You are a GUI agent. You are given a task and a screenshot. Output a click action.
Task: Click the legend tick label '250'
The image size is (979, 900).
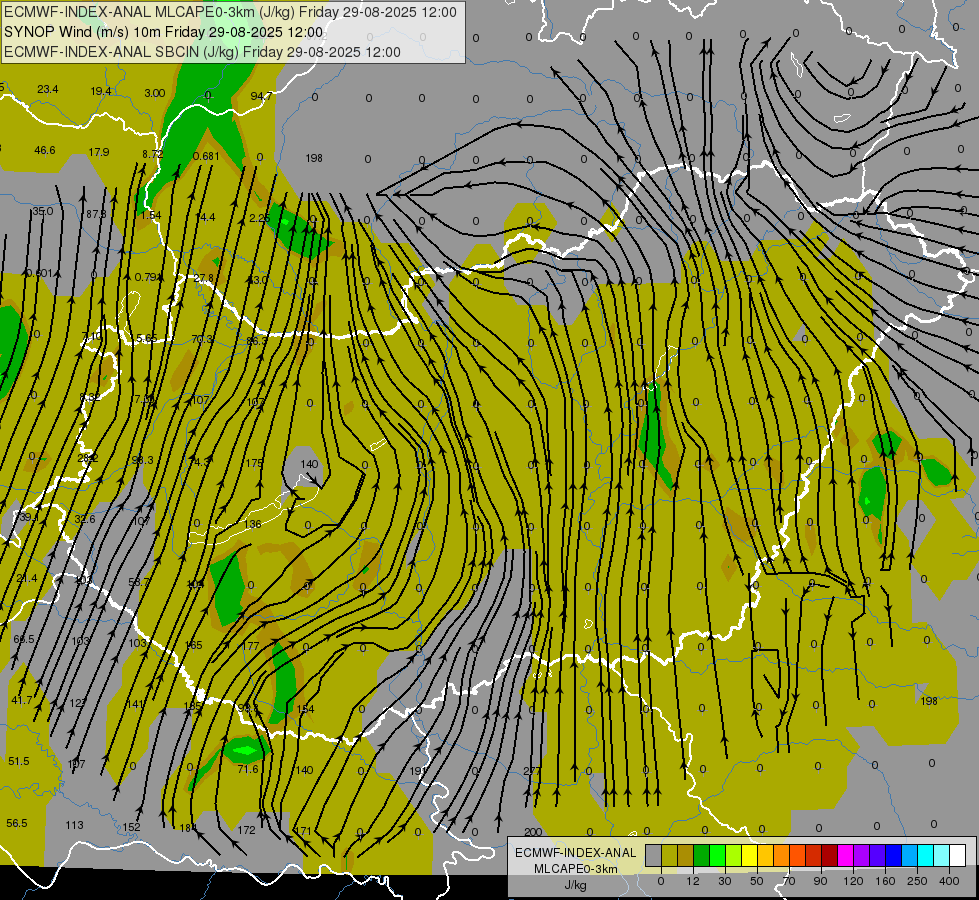pyautogui.click(x=917, y=881)
